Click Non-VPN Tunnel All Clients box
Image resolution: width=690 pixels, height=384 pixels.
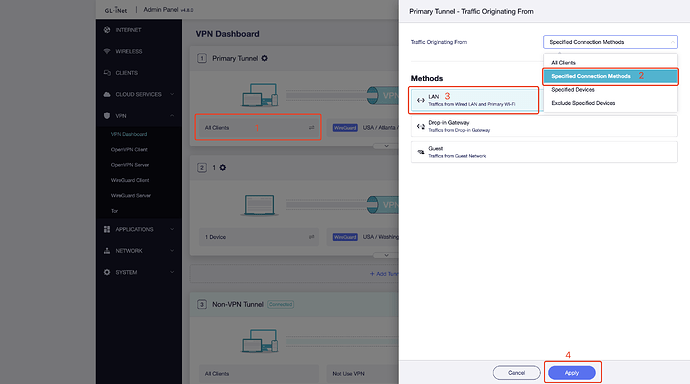(258, 373)
